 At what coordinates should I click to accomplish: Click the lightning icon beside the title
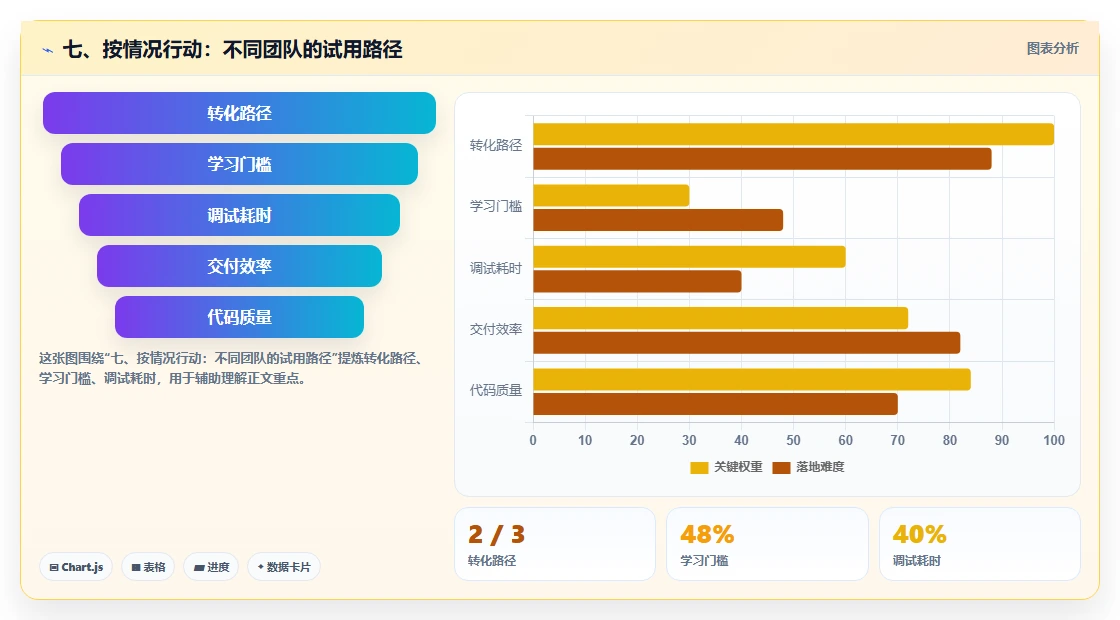coord(48,50)
